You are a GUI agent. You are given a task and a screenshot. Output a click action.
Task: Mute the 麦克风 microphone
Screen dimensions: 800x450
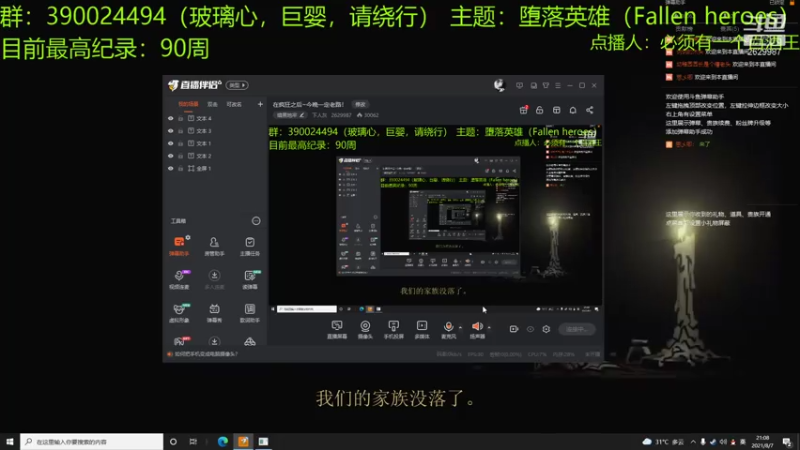[448, 330]
